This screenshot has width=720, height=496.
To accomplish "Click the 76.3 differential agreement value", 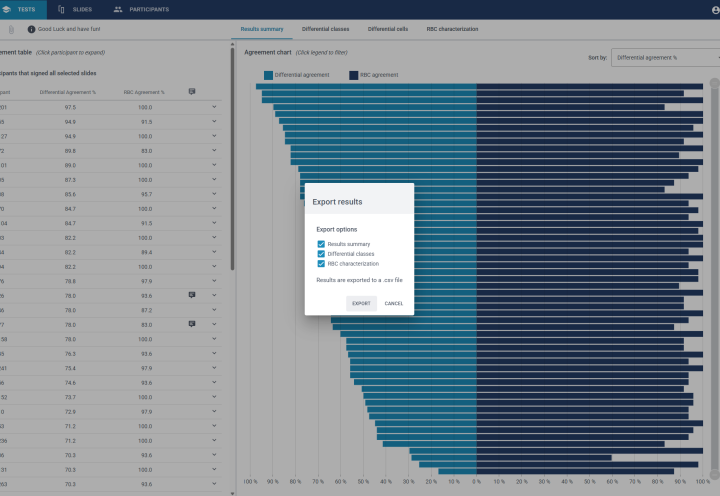I will [x=70, y=354].
